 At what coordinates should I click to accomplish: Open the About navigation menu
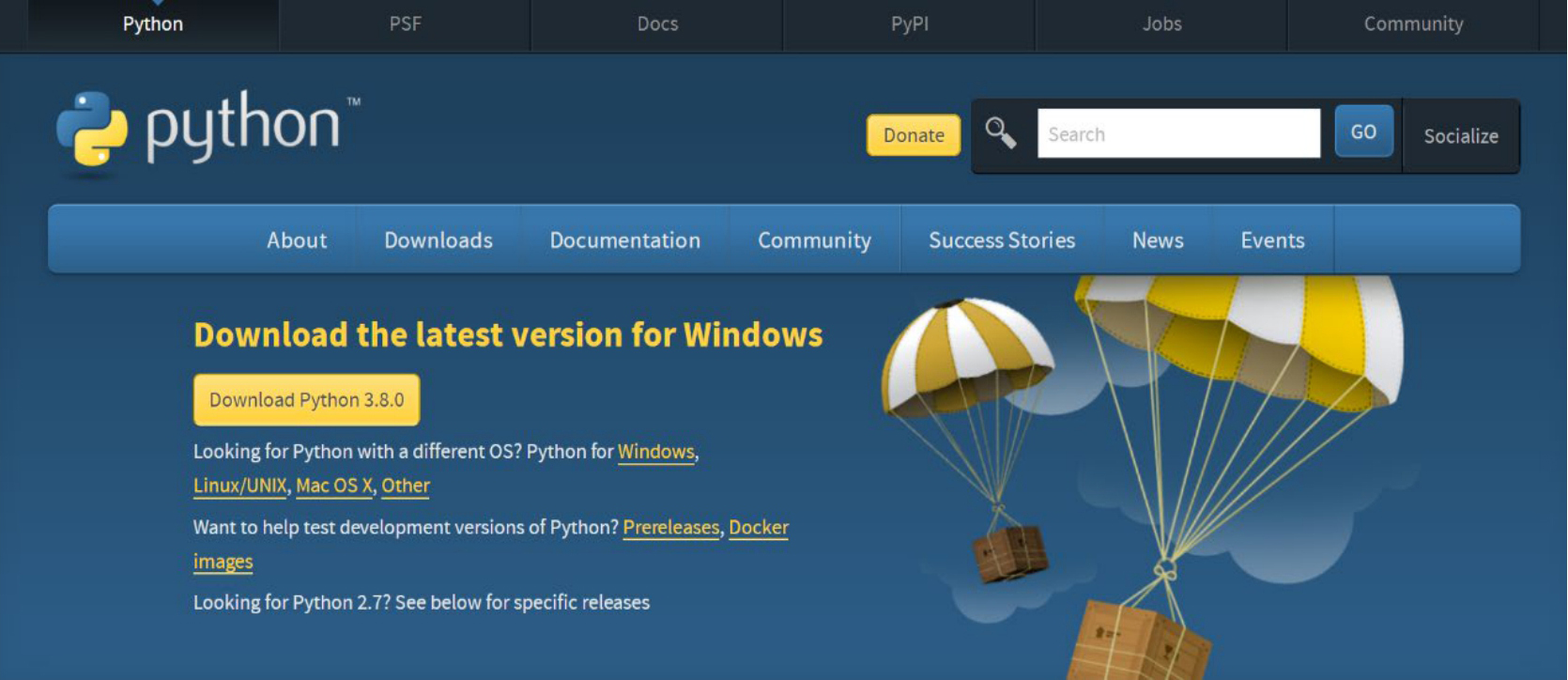pos(297,240)
